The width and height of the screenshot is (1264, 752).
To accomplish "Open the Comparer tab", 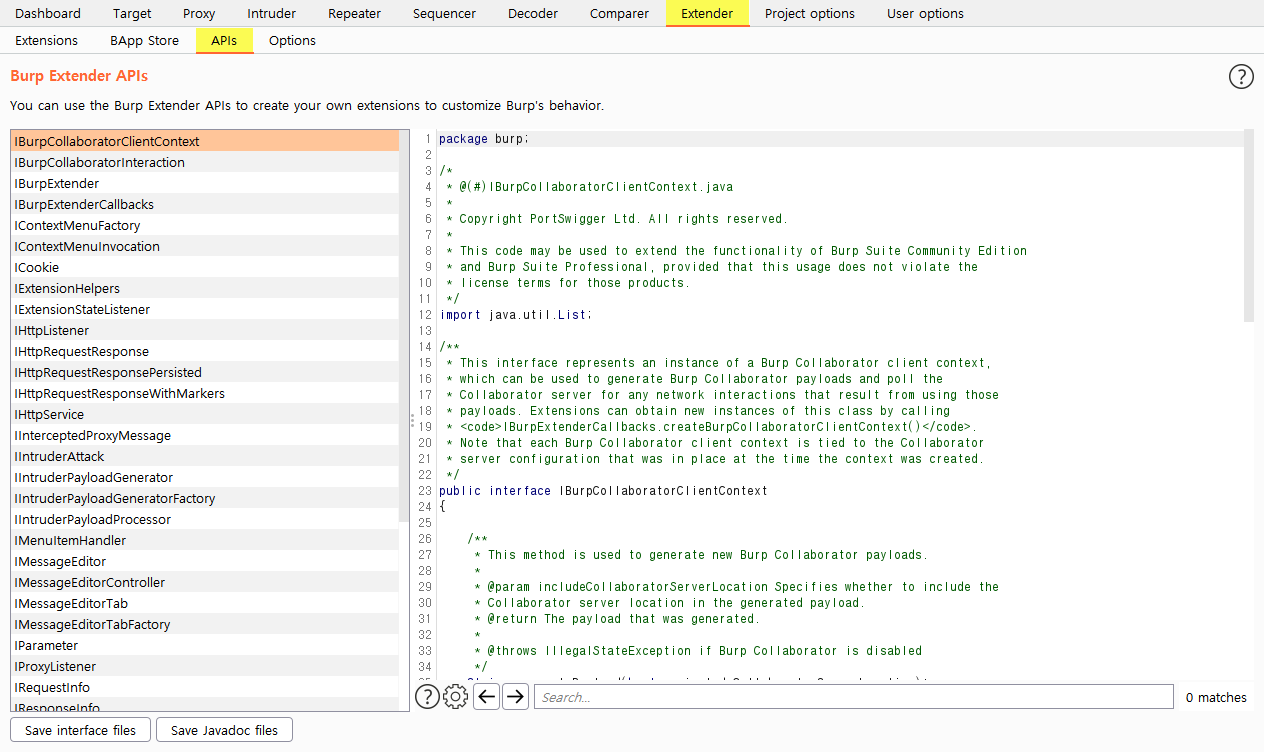I will (x=619, y=13).
